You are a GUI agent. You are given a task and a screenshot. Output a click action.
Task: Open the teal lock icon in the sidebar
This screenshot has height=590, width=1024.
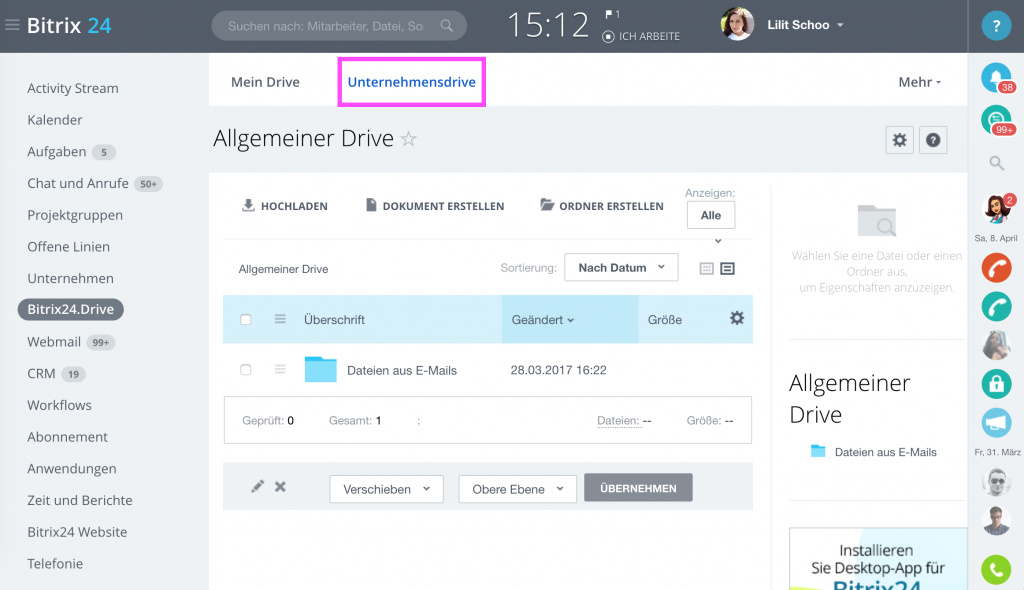(x=997, y=384)
